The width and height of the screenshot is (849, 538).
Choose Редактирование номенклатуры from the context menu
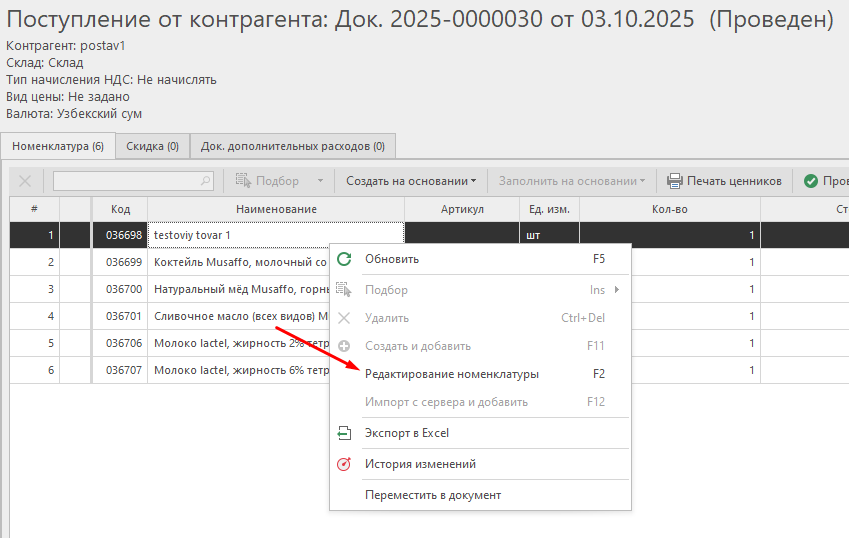tap(451, 374)
